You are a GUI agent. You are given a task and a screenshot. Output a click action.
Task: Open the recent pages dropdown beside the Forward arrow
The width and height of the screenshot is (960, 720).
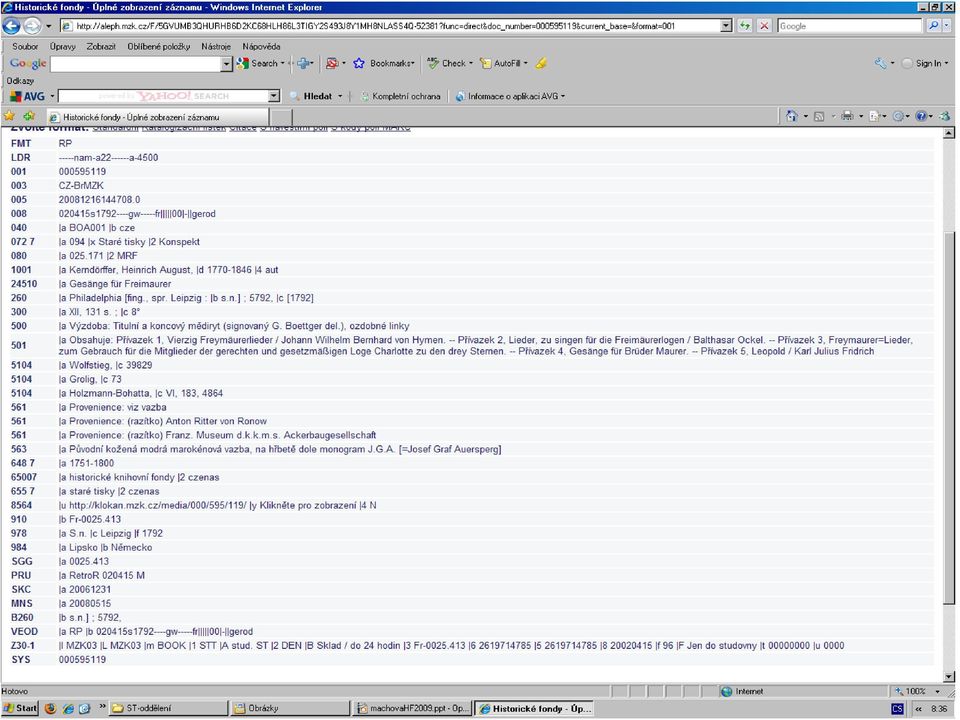pyautogui.click(x=48, y=26)
